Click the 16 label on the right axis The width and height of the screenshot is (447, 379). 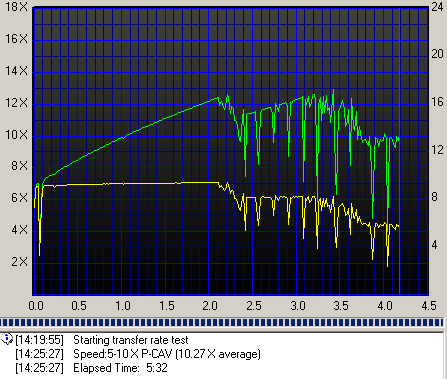click(437, 102)
